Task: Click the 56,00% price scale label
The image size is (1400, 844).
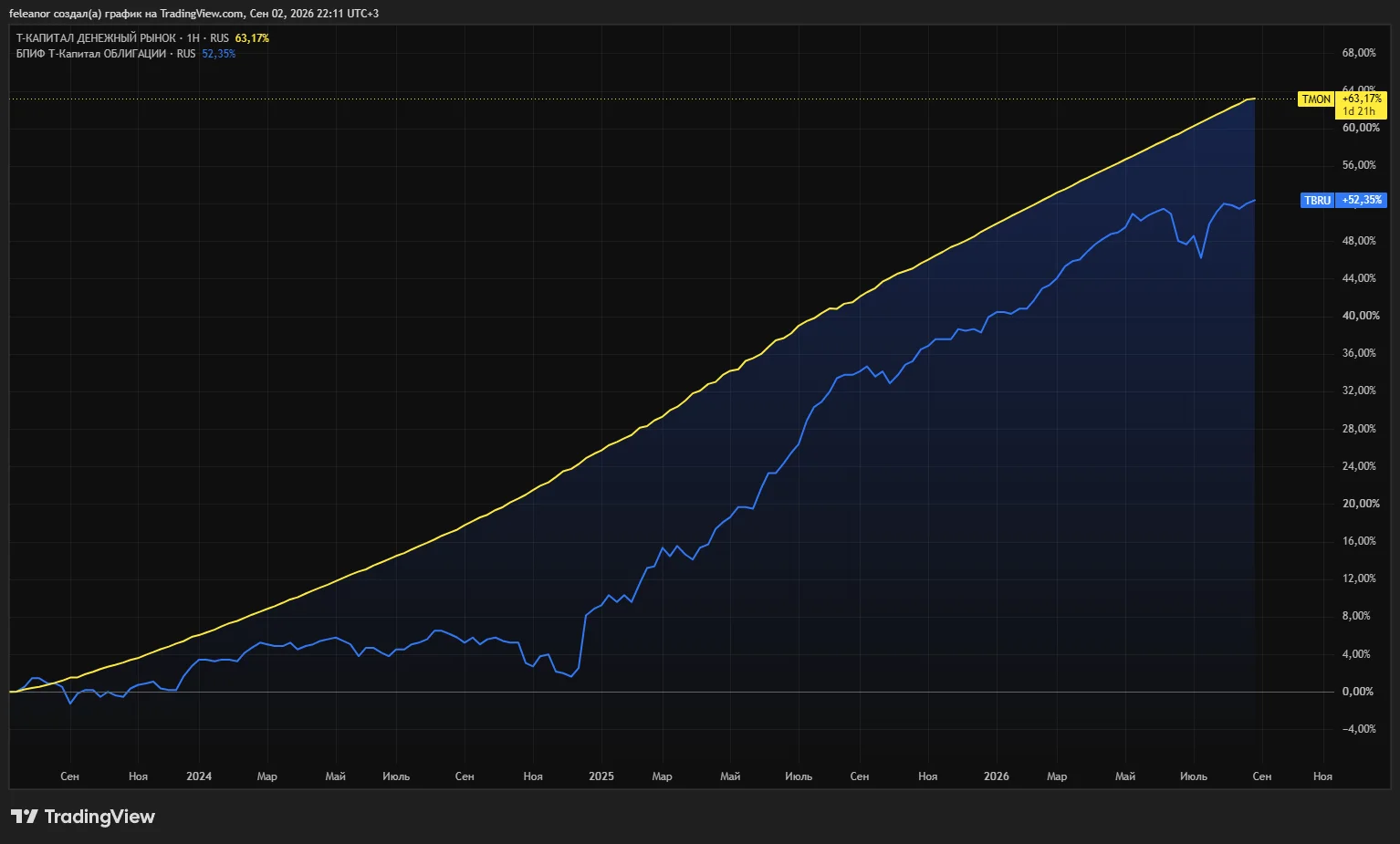Action: tap(1359, 165)
